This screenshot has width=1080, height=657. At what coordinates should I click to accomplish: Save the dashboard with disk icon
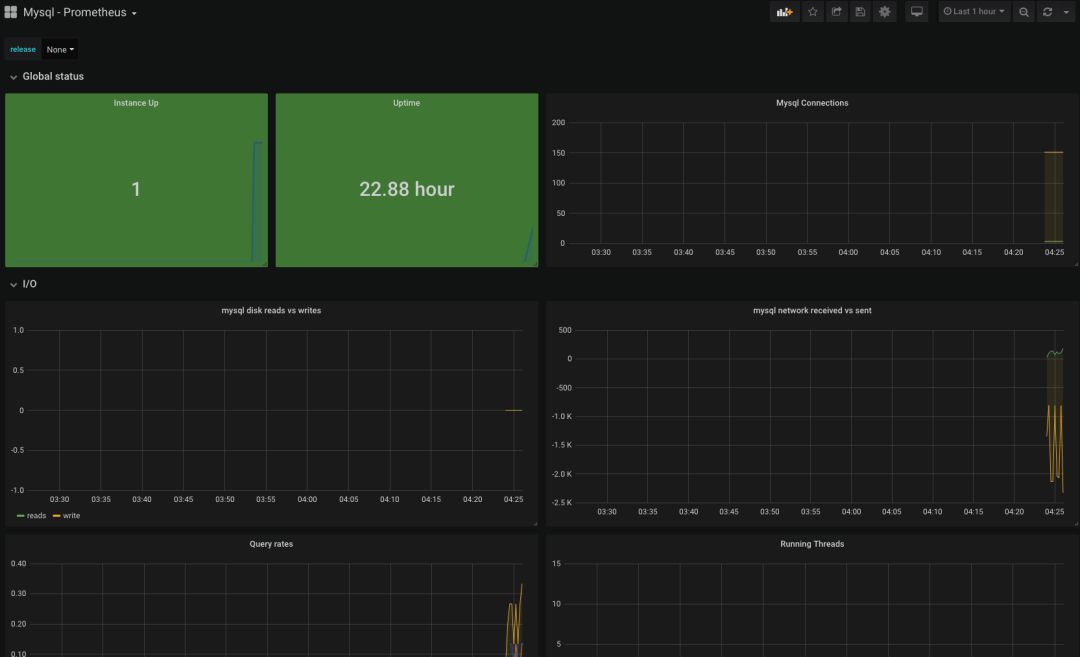[860, 12]
